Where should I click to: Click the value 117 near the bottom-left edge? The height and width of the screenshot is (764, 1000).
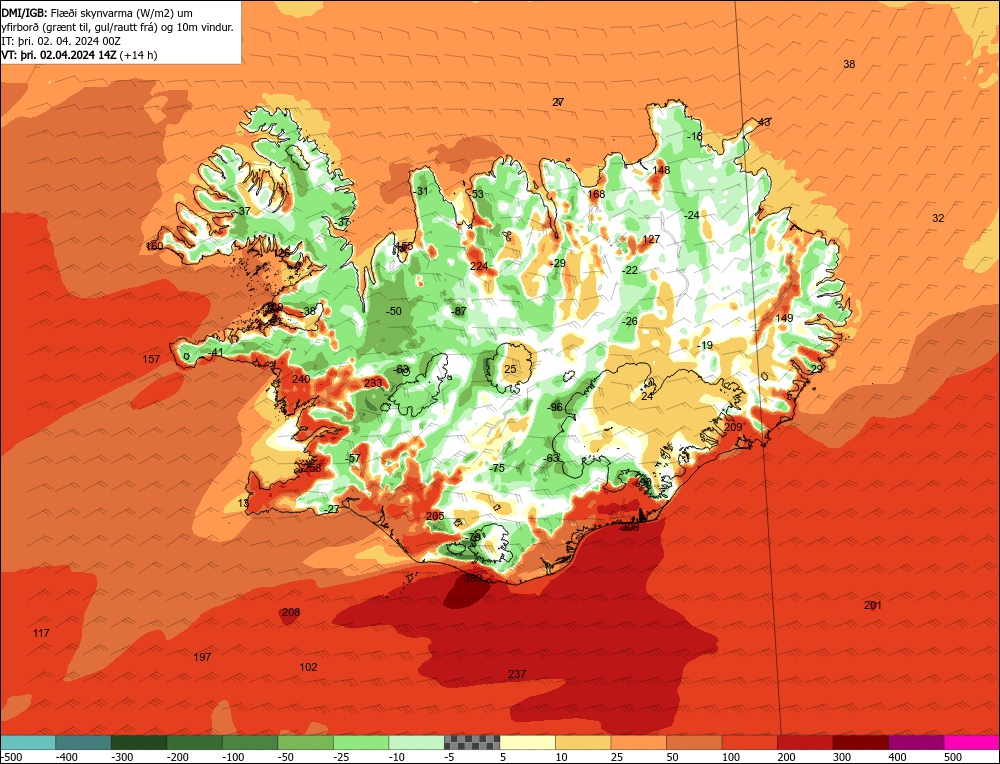[x=41, y=633]
